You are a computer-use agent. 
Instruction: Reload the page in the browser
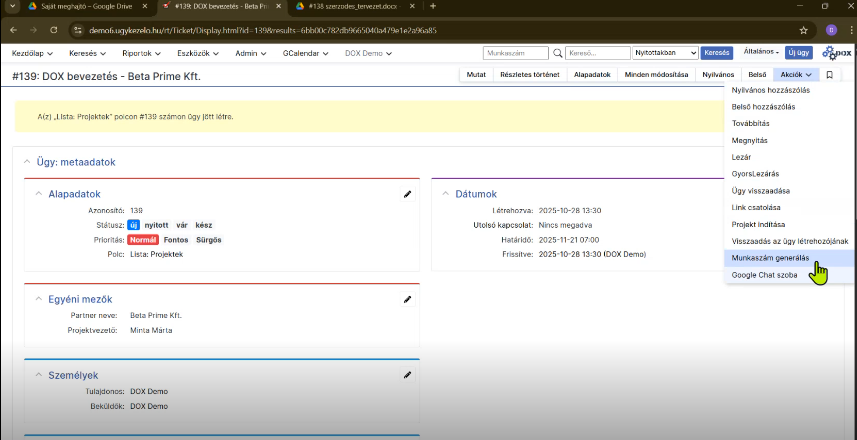[54, 30]
